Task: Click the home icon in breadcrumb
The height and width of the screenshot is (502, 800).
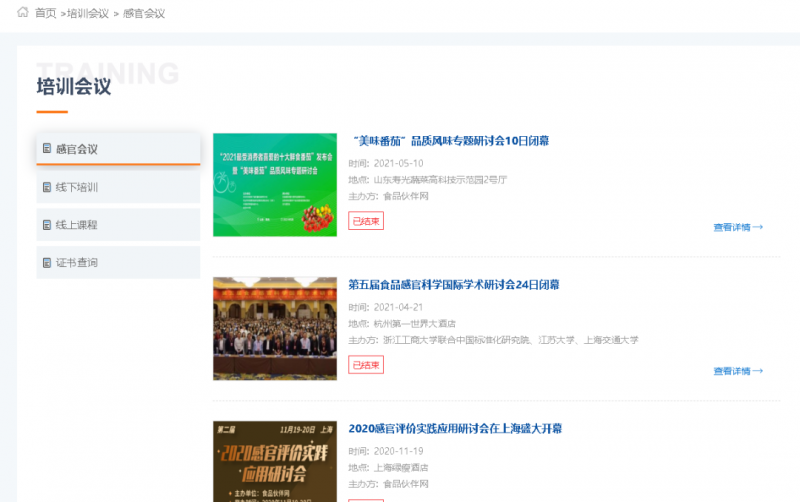Action: (x=23, y=13)
